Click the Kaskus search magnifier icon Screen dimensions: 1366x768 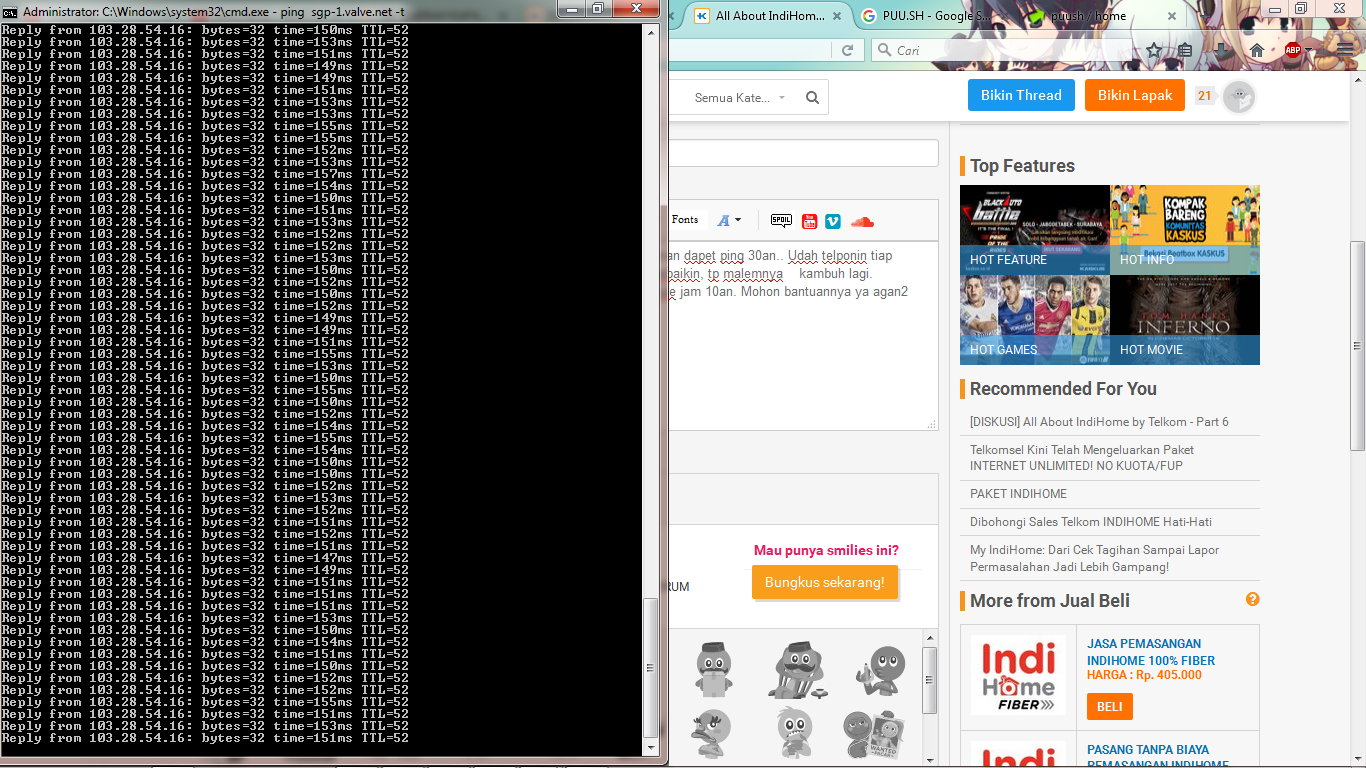point(812,97)
